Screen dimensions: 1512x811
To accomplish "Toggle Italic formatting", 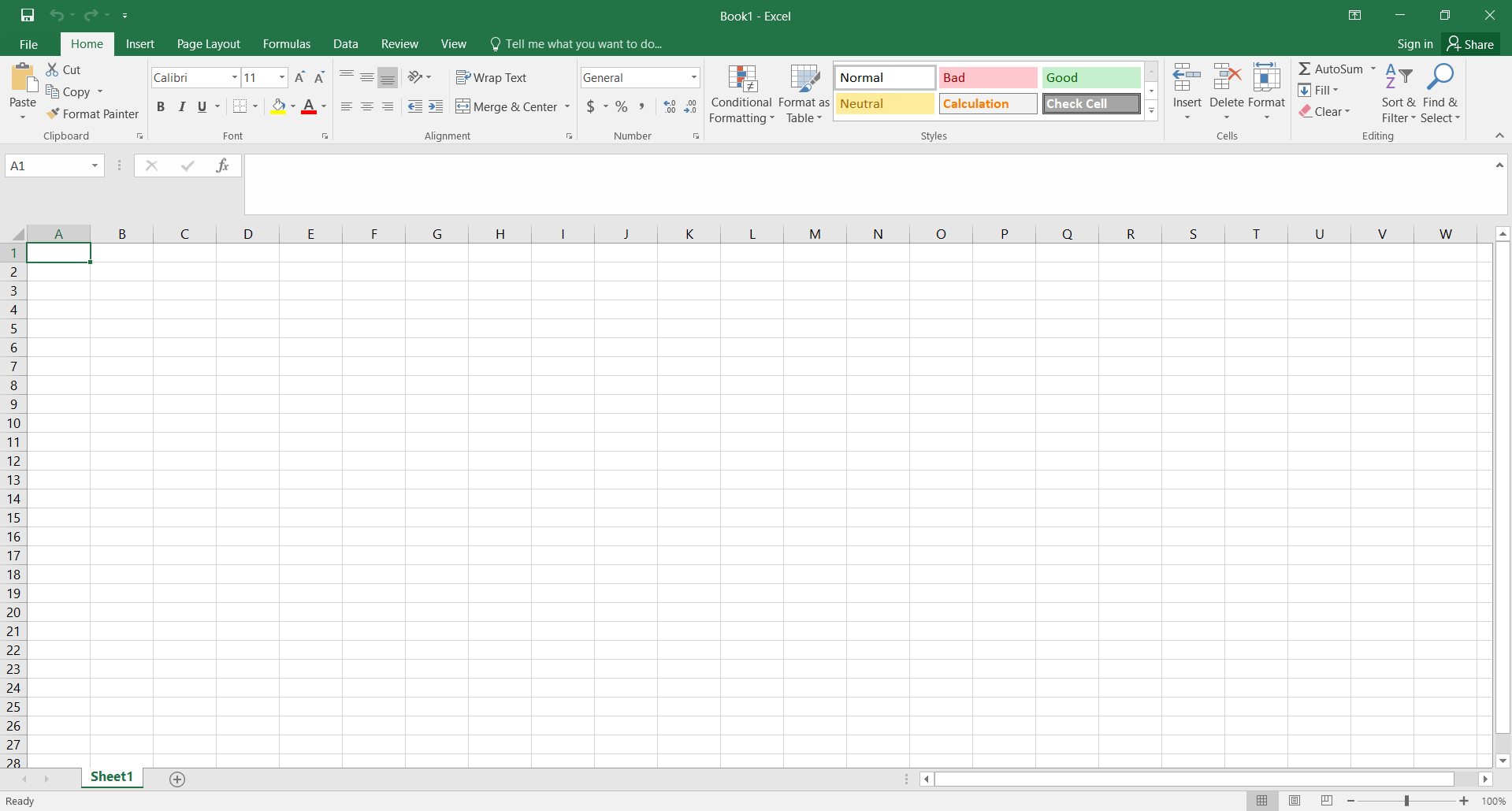I will click(x=182, y=106).
